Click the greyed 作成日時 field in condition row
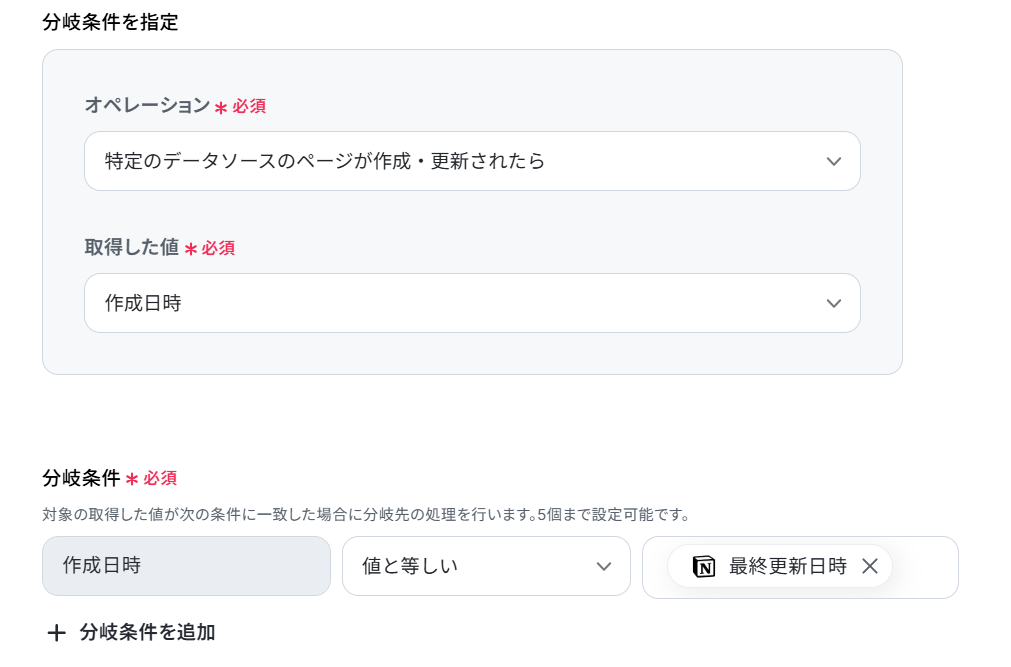Image resolution: width=1011 pixels, height=667 pixels. 186,566
